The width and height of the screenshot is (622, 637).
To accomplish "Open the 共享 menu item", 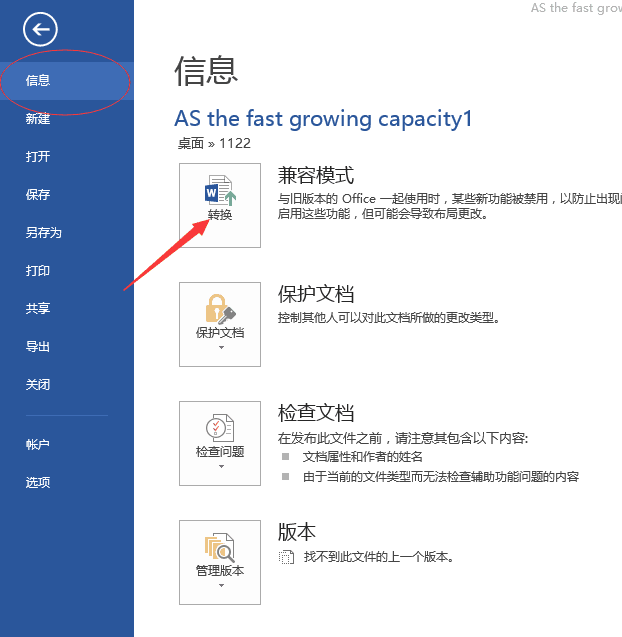I will (x=67, y=309).
